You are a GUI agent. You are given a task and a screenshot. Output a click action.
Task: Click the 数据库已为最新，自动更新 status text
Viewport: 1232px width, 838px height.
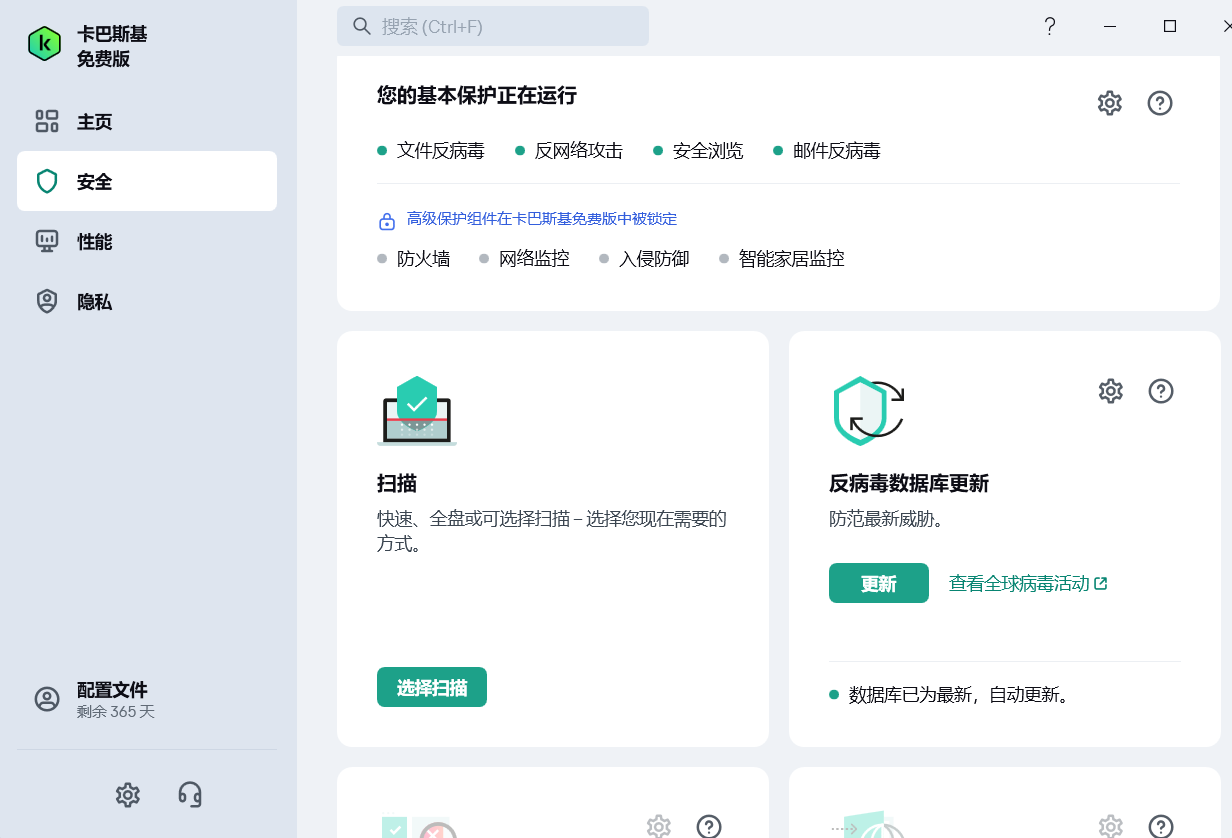[959, 694]
